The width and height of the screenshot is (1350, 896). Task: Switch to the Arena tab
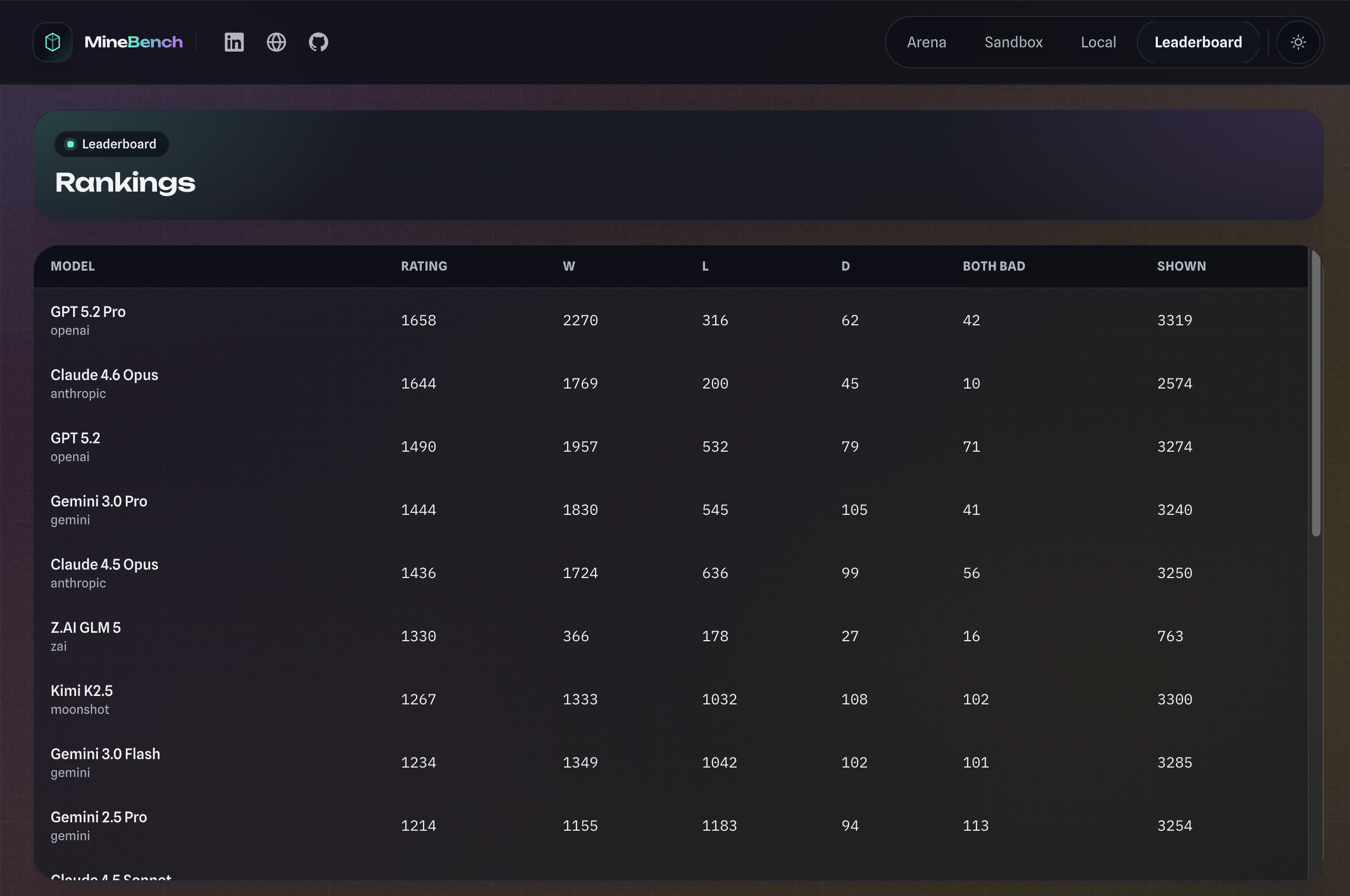[927, 42]
